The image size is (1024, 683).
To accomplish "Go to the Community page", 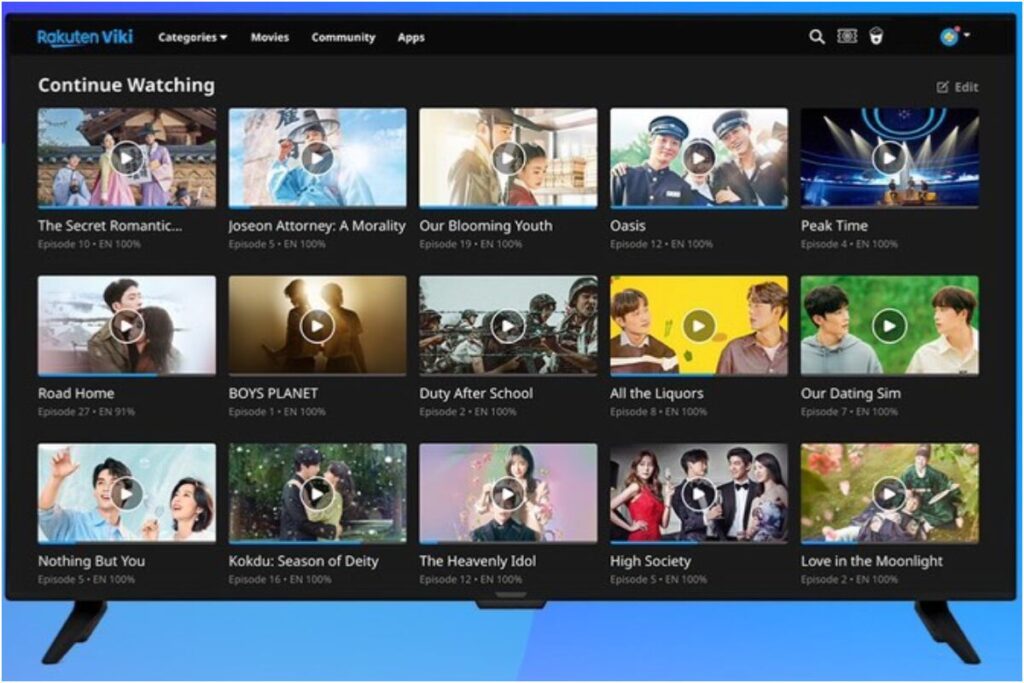I will (343, 38).
